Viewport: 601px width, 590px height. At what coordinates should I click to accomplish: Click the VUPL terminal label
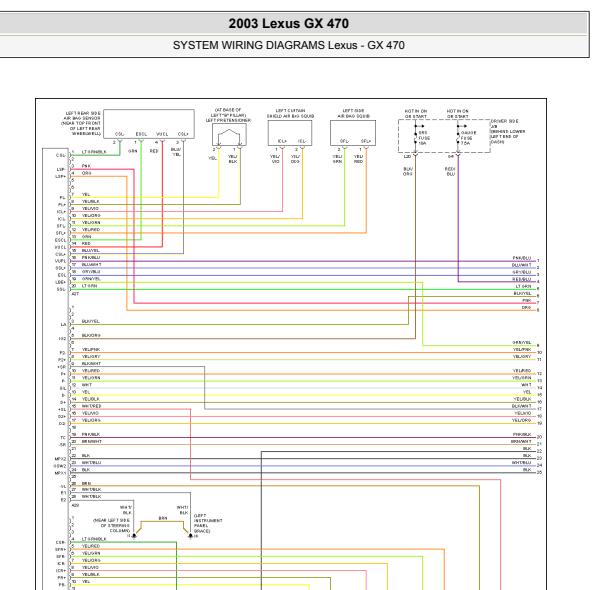(x=61, y=261)
